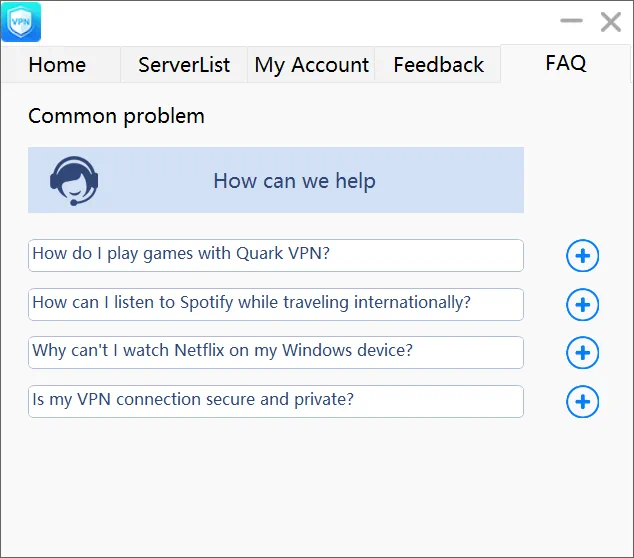Expand the Spotify question with plus button
Viewport: 634px width, 558px height.
(582, 305)
